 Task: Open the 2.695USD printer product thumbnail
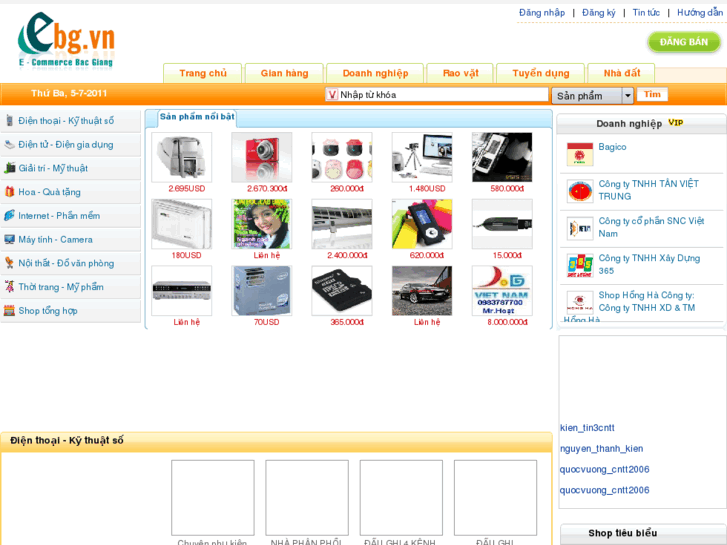[x=181, y=157]
